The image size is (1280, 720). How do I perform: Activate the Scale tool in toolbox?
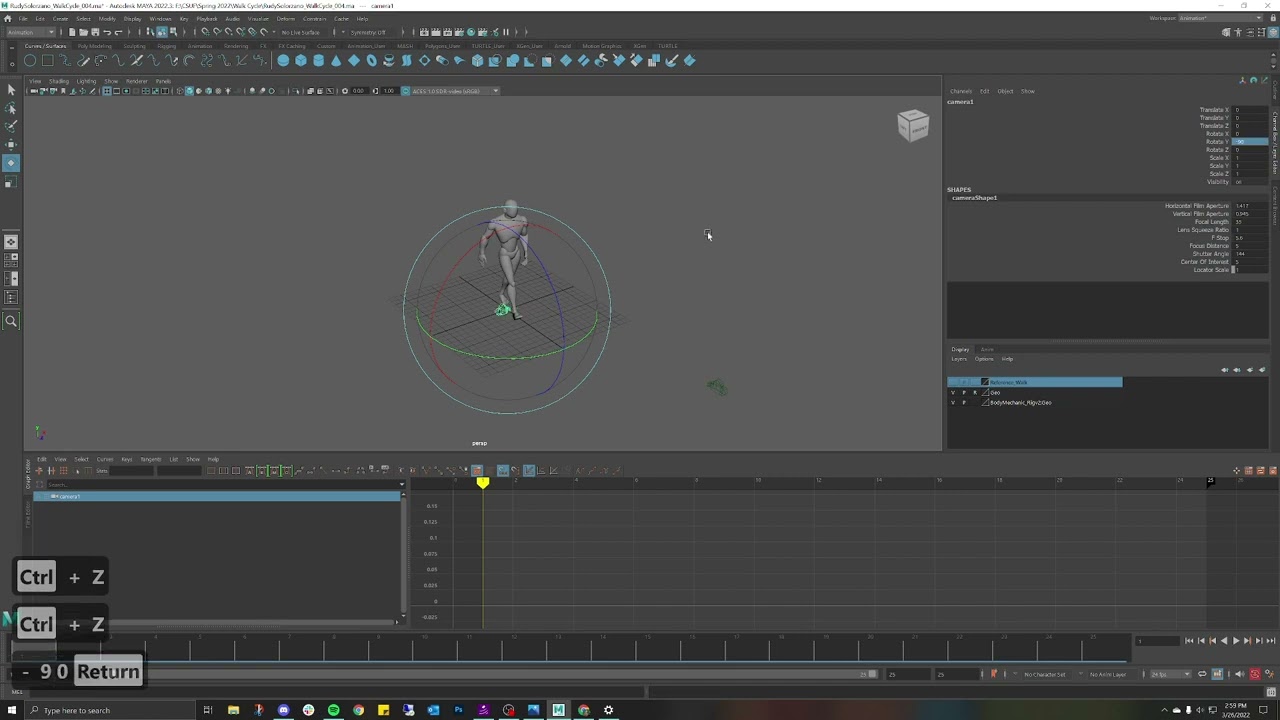click(11, 182)
